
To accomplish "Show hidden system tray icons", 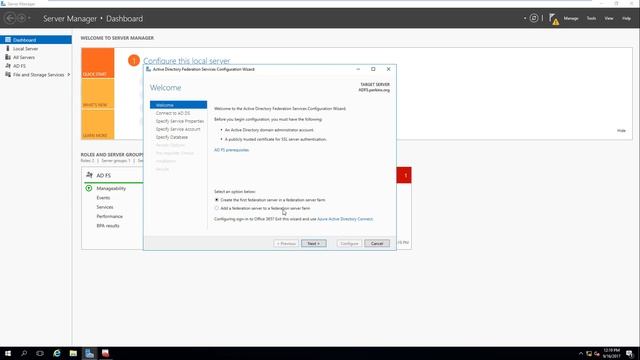I will coord(580,353).
